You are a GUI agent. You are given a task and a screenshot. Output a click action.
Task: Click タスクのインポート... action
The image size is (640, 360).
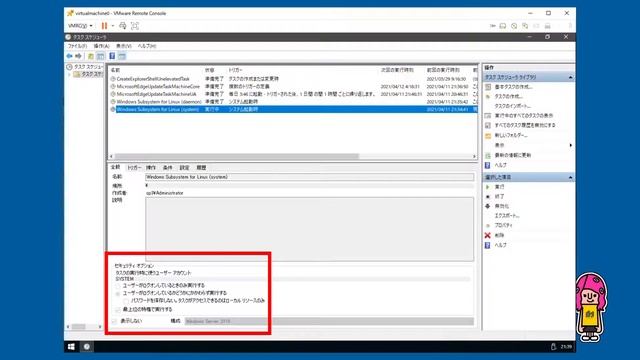(x=512, y=106)
